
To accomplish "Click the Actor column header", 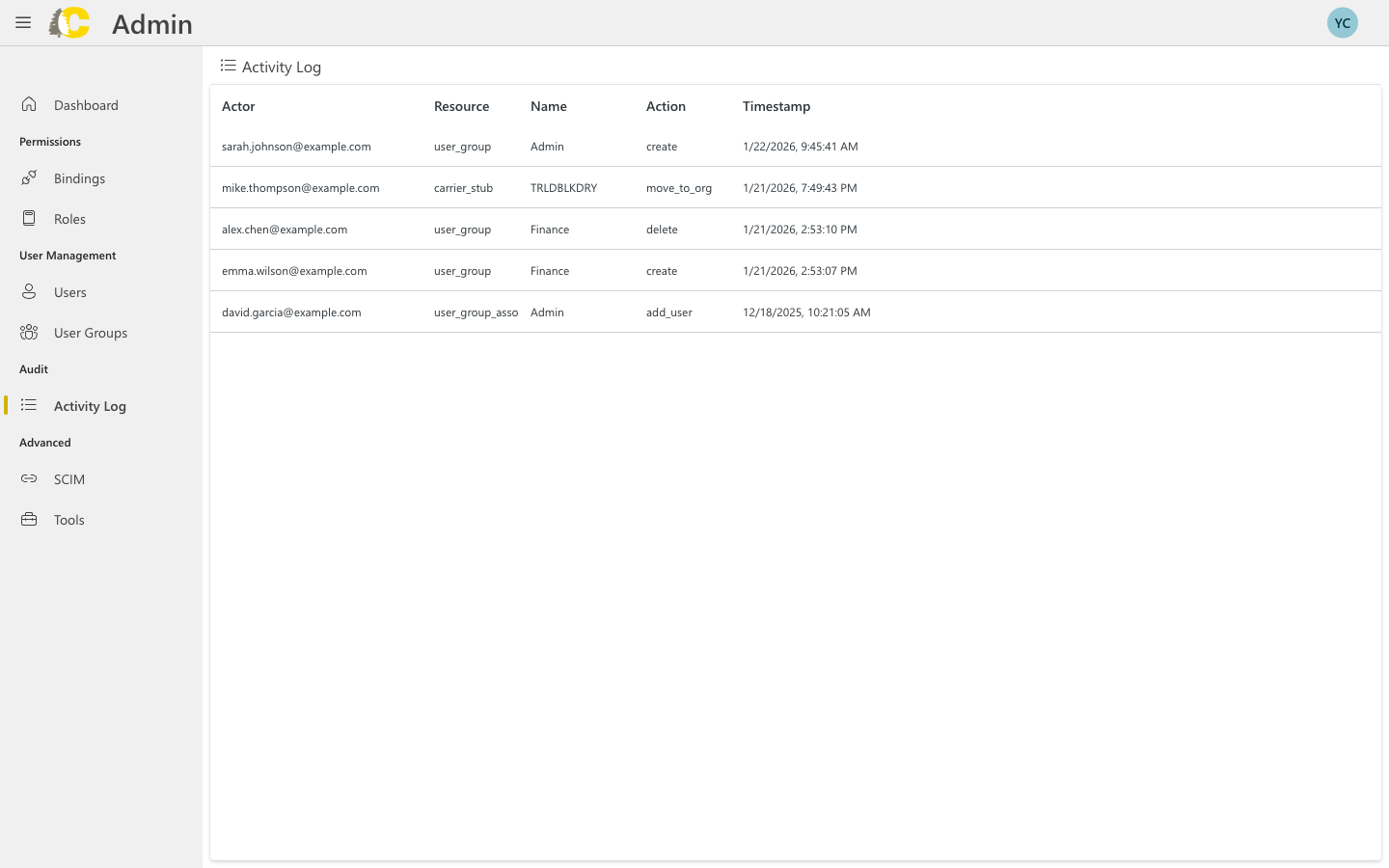I will pyautogui.click(x=238, y=106).
